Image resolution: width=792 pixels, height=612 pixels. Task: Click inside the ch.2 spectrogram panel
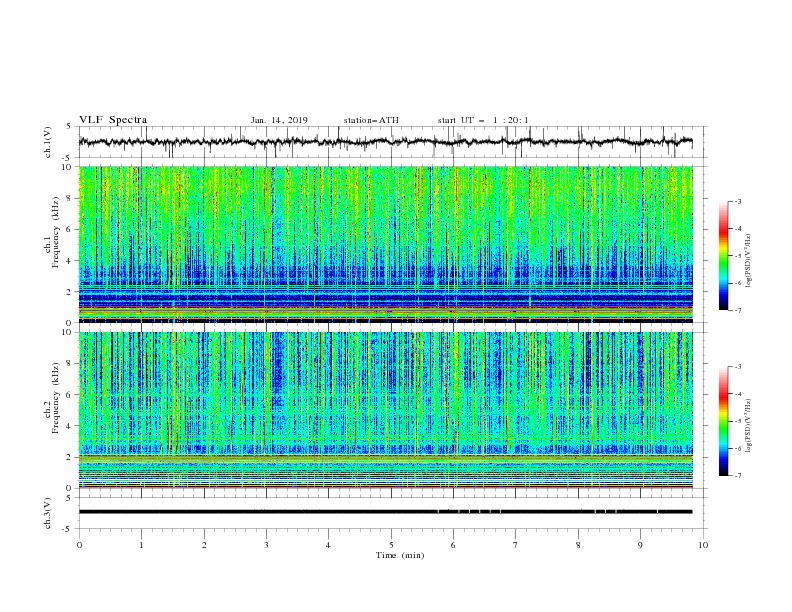click(385, 410)
